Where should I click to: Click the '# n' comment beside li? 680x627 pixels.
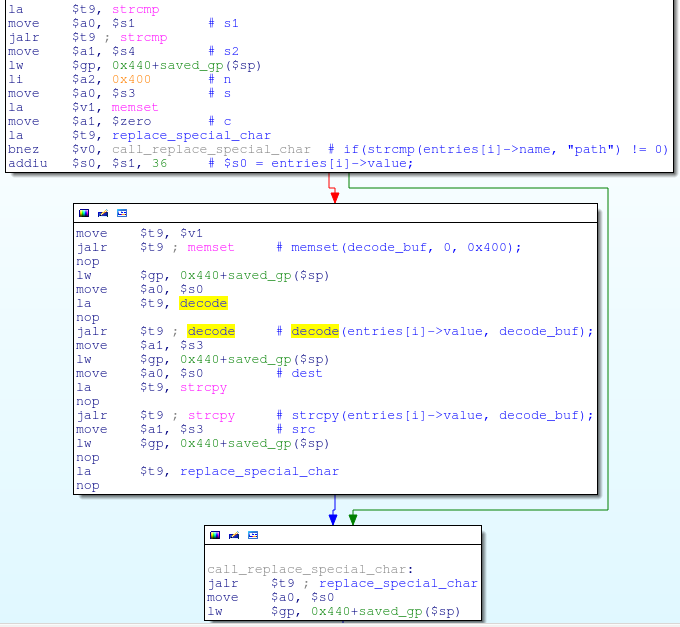point(219,79)
